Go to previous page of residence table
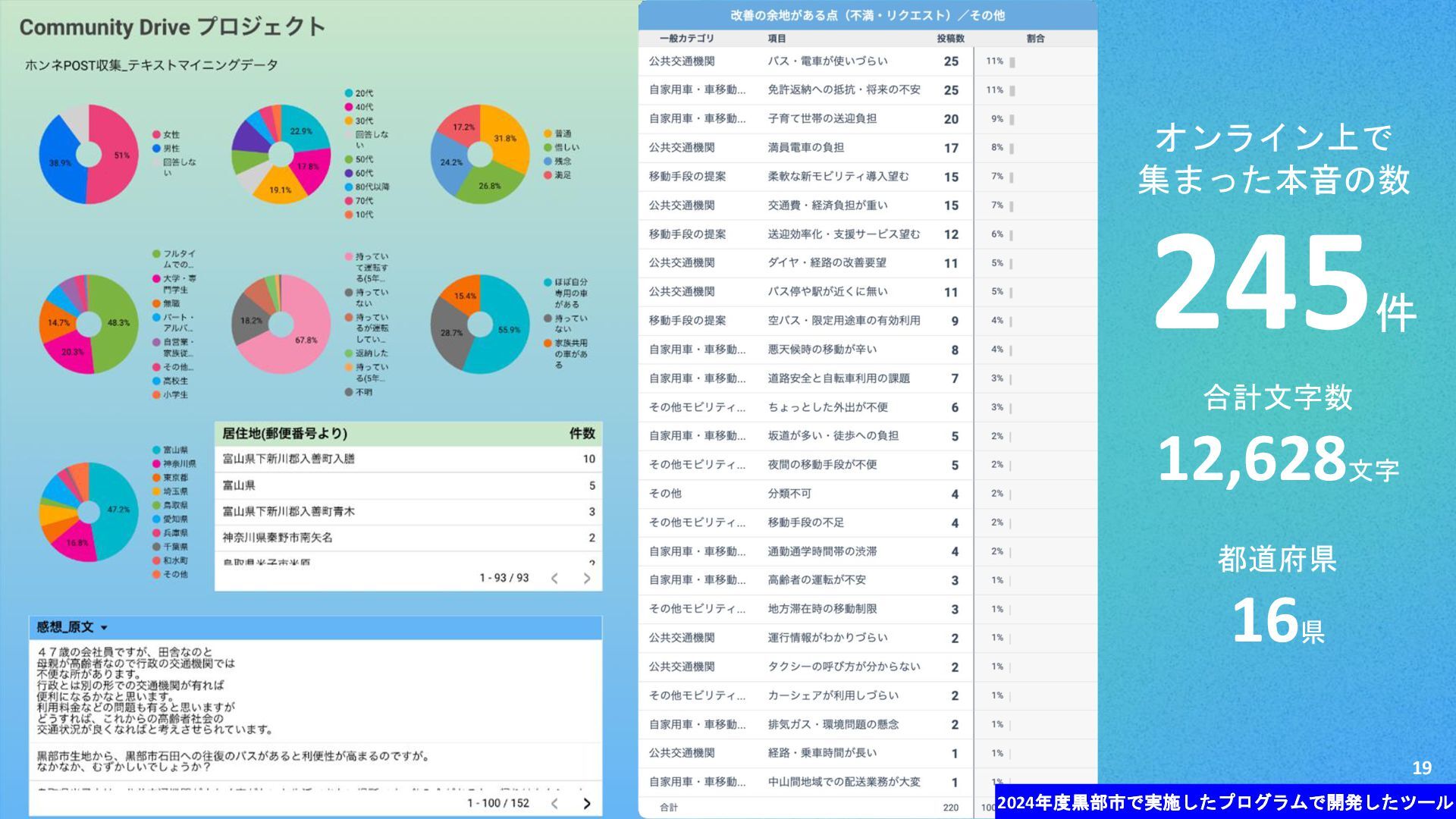 (554, 579)
